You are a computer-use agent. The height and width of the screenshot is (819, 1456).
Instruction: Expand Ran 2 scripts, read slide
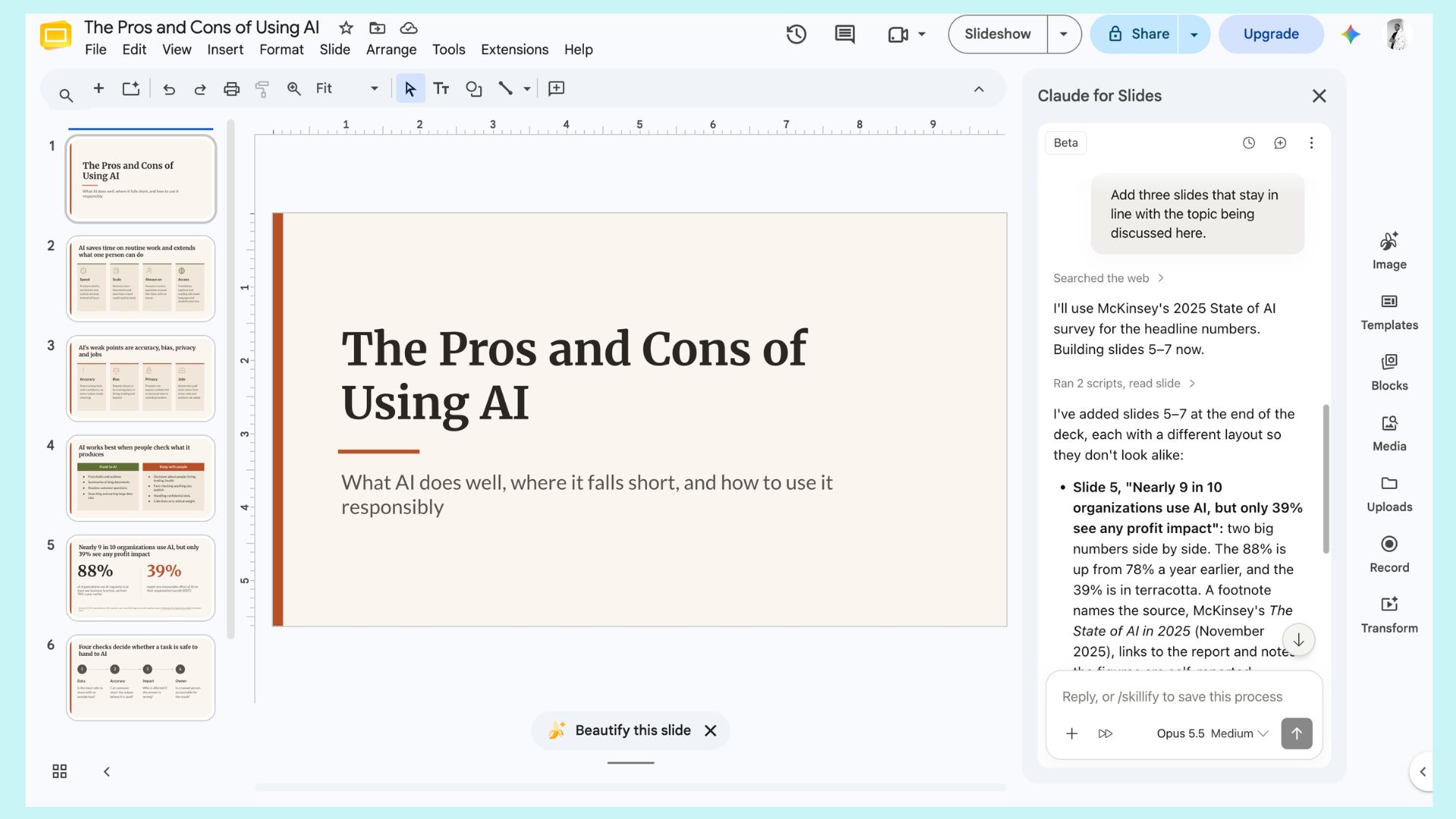point(1124,384)
